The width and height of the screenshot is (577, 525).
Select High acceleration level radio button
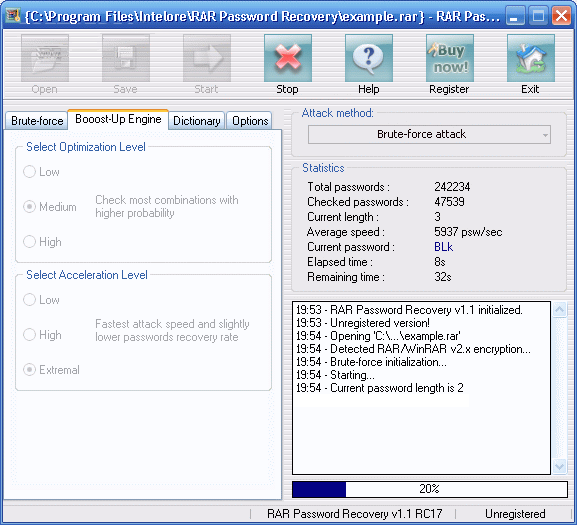29,335
